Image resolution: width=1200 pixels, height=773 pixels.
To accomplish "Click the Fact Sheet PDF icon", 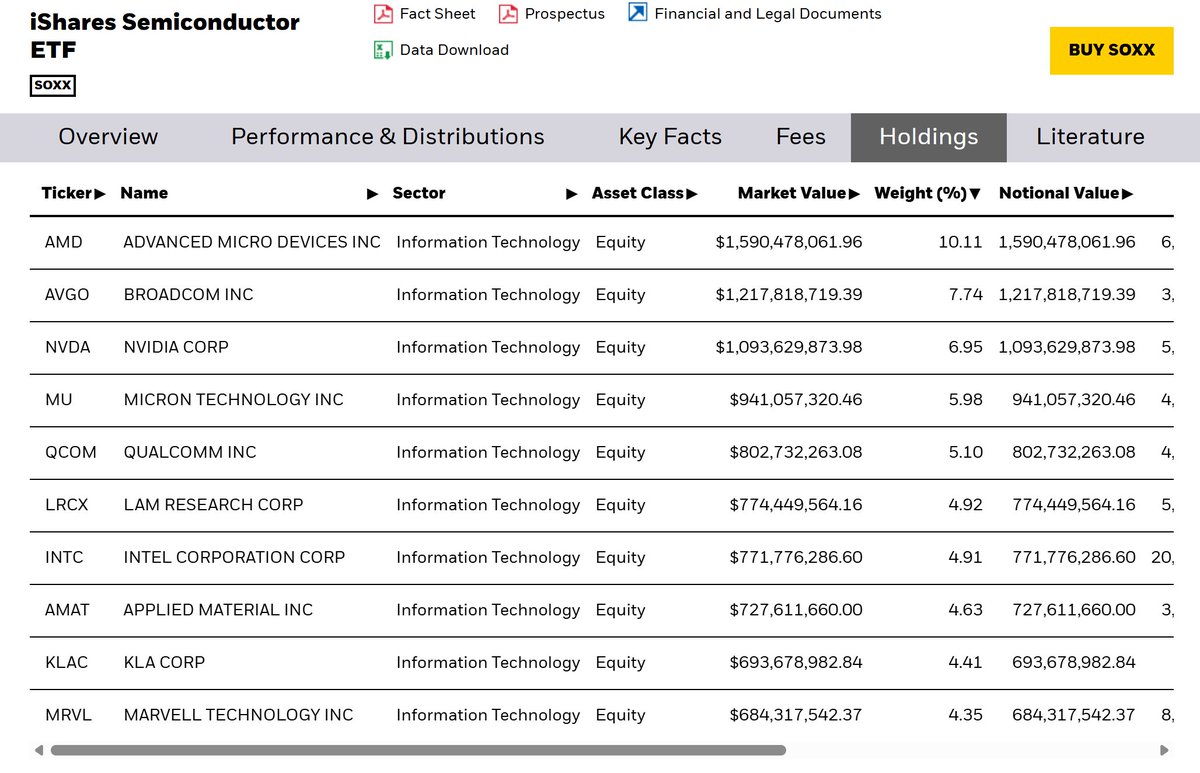I will pos(383,14).
